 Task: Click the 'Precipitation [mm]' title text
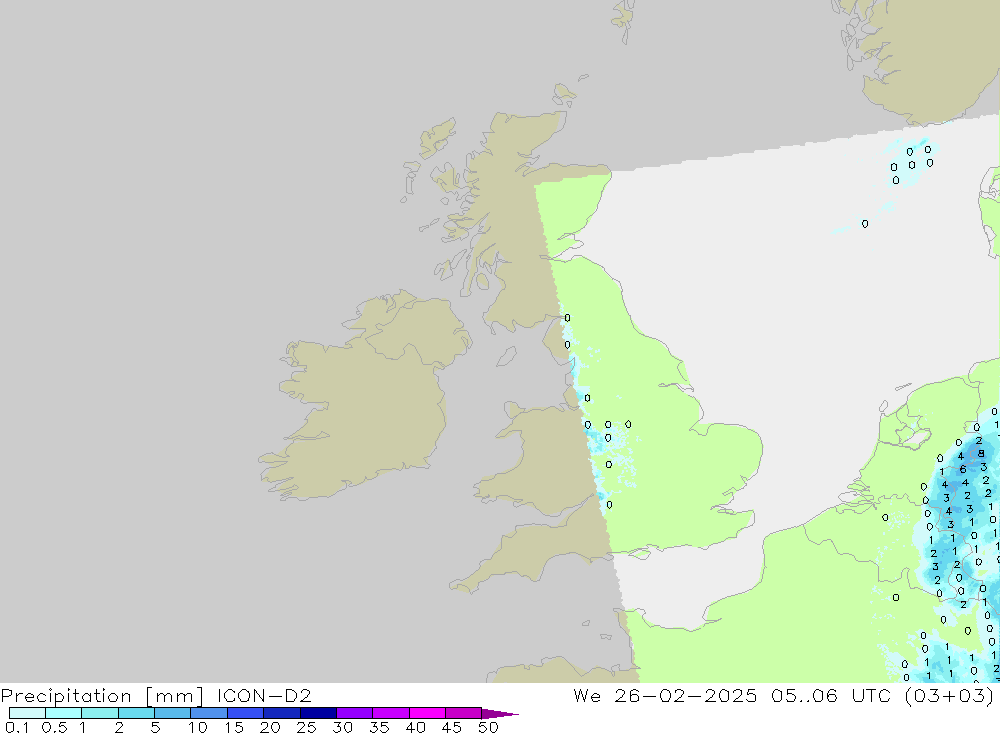pos(102,696)
